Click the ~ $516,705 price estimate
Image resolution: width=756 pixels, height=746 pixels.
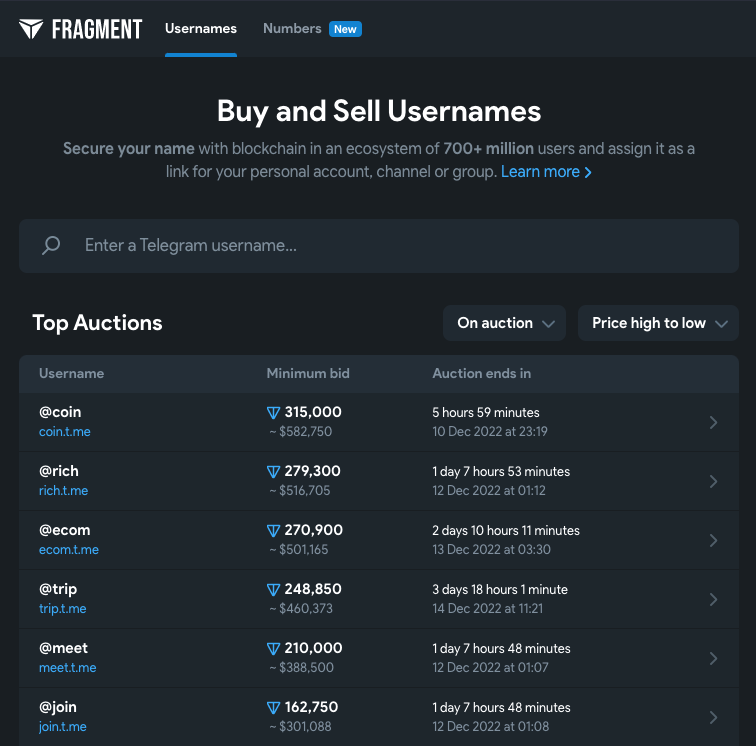click(x=299, y=490)
